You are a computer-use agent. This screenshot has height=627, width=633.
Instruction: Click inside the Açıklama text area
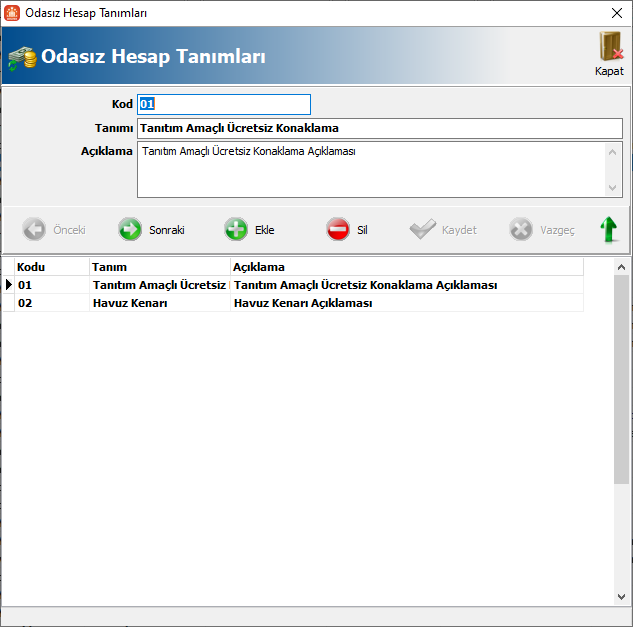coord(370,169)
